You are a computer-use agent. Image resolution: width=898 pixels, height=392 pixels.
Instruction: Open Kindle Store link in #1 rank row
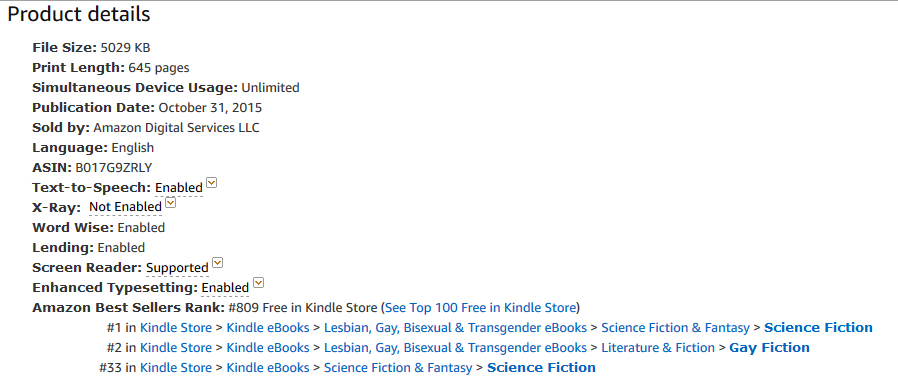tap(176, 328)
